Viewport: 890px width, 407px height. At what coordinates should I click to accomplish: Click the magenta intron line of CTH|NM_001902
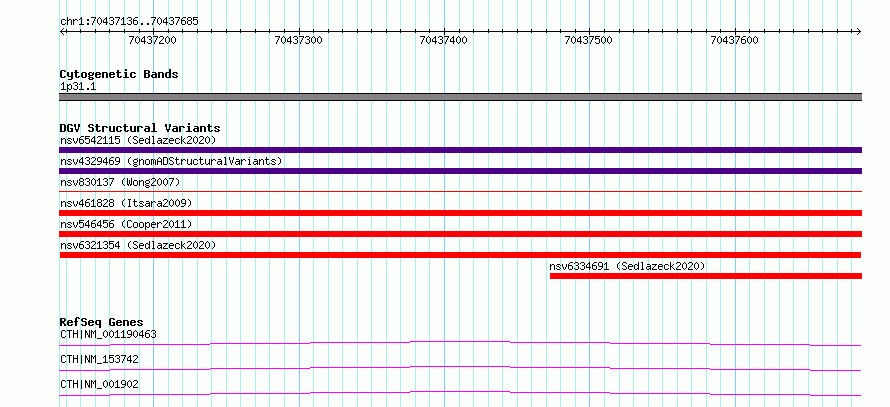click(x=460, y=393)
